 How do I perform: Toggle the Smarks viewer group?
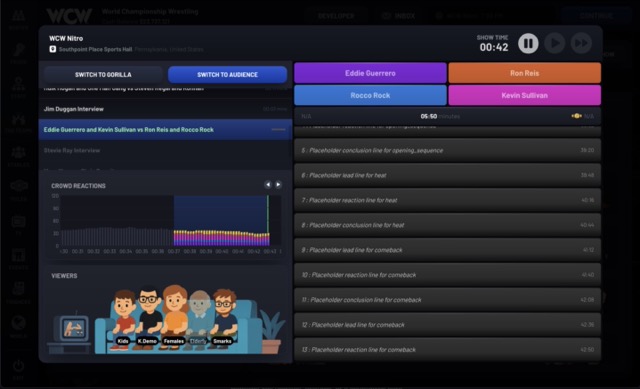tap(223, 318)
